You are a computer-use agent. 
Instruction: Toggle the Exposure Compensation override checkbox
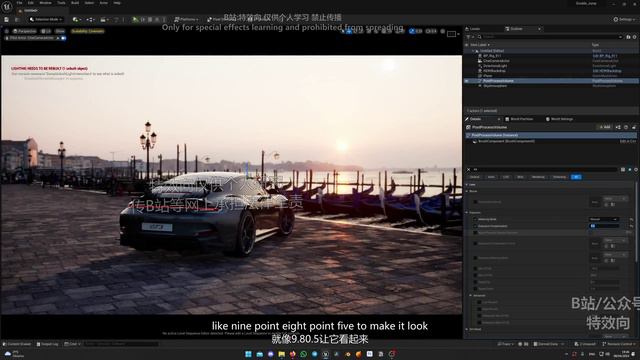475,226
